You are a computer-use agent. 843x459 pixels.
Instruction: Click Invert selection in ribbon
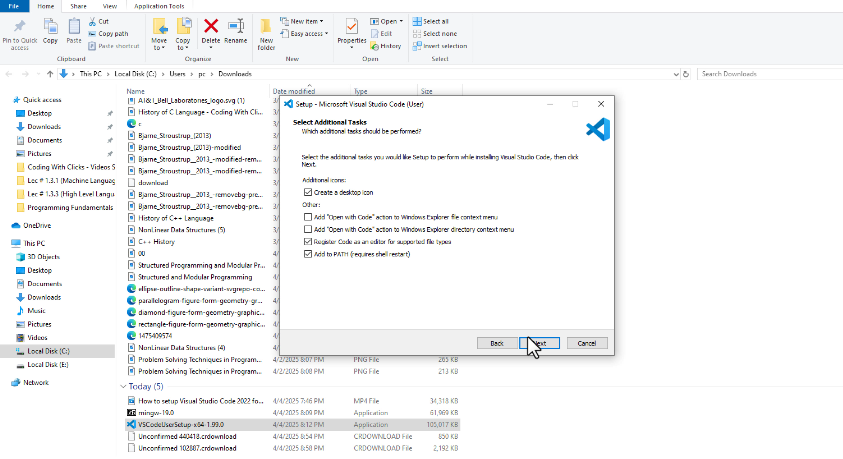(440, 46)
